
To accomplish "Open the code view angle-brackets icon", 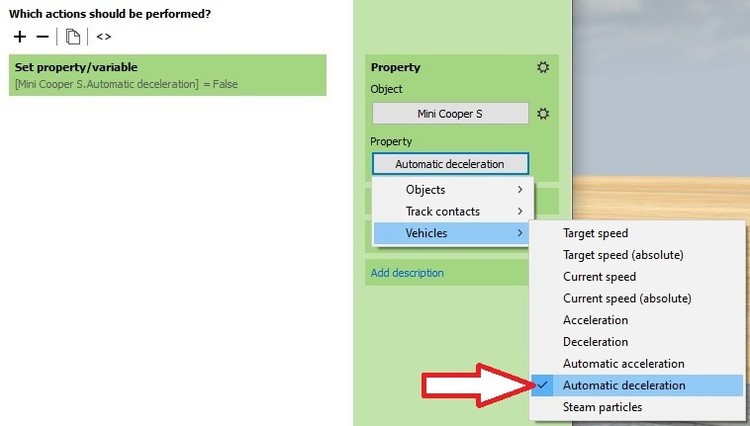I will [x=104, y=37].
